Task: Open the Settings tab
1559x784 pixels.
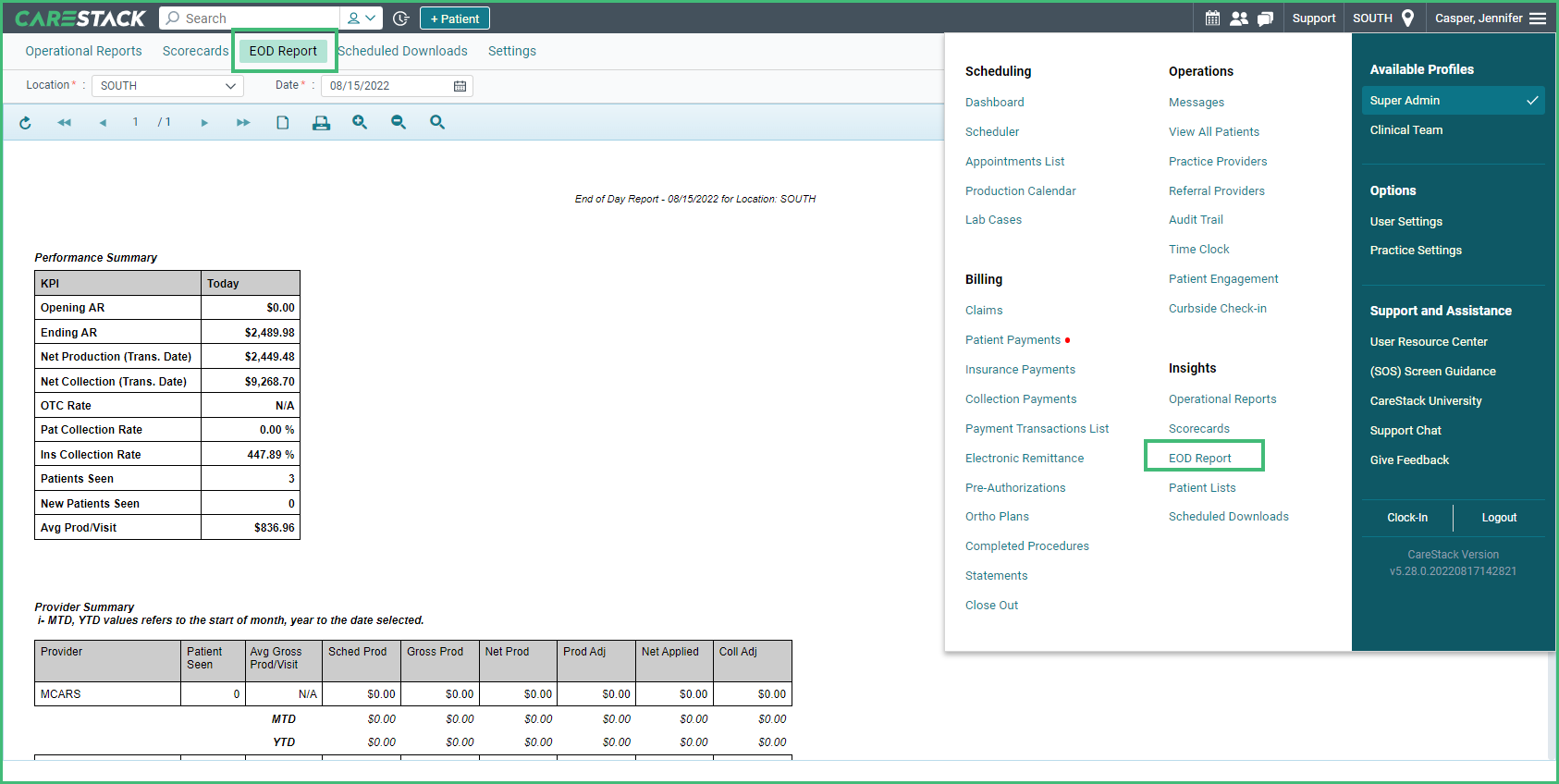Action: (512, 51)
